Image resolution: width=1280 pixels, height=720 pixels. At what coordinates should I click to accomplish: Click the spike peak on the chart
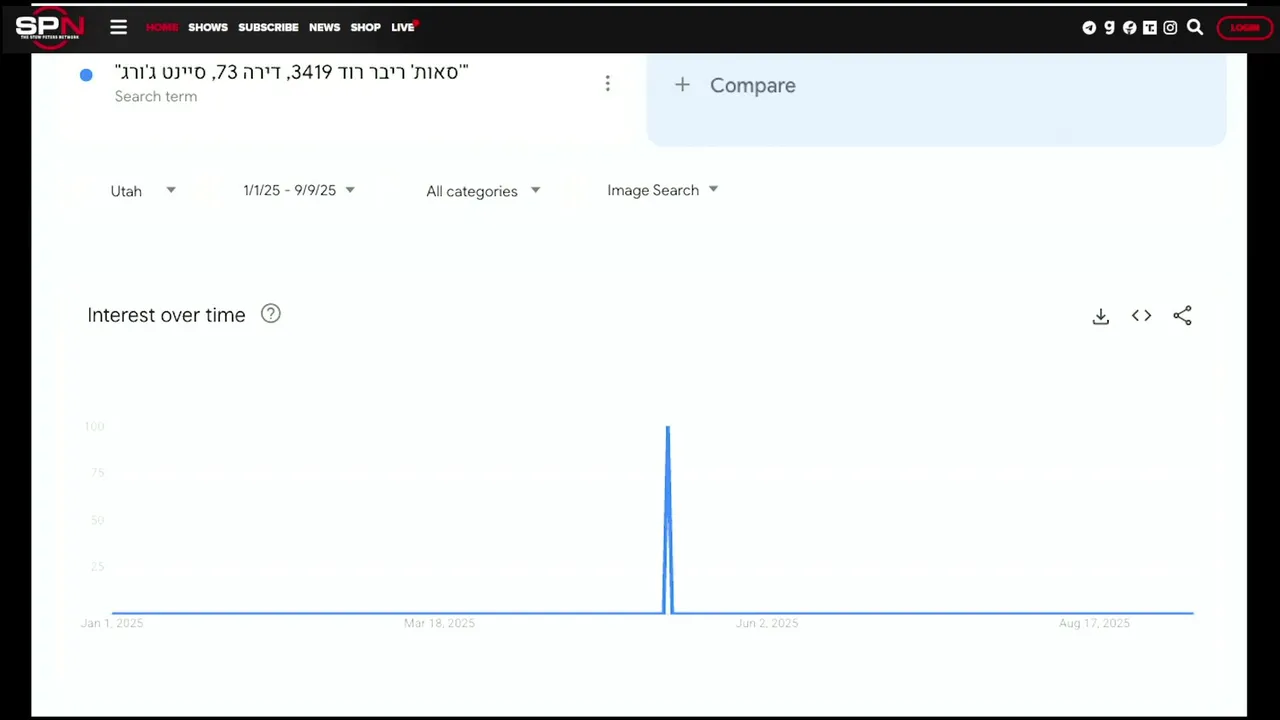(x=668, y=428)
